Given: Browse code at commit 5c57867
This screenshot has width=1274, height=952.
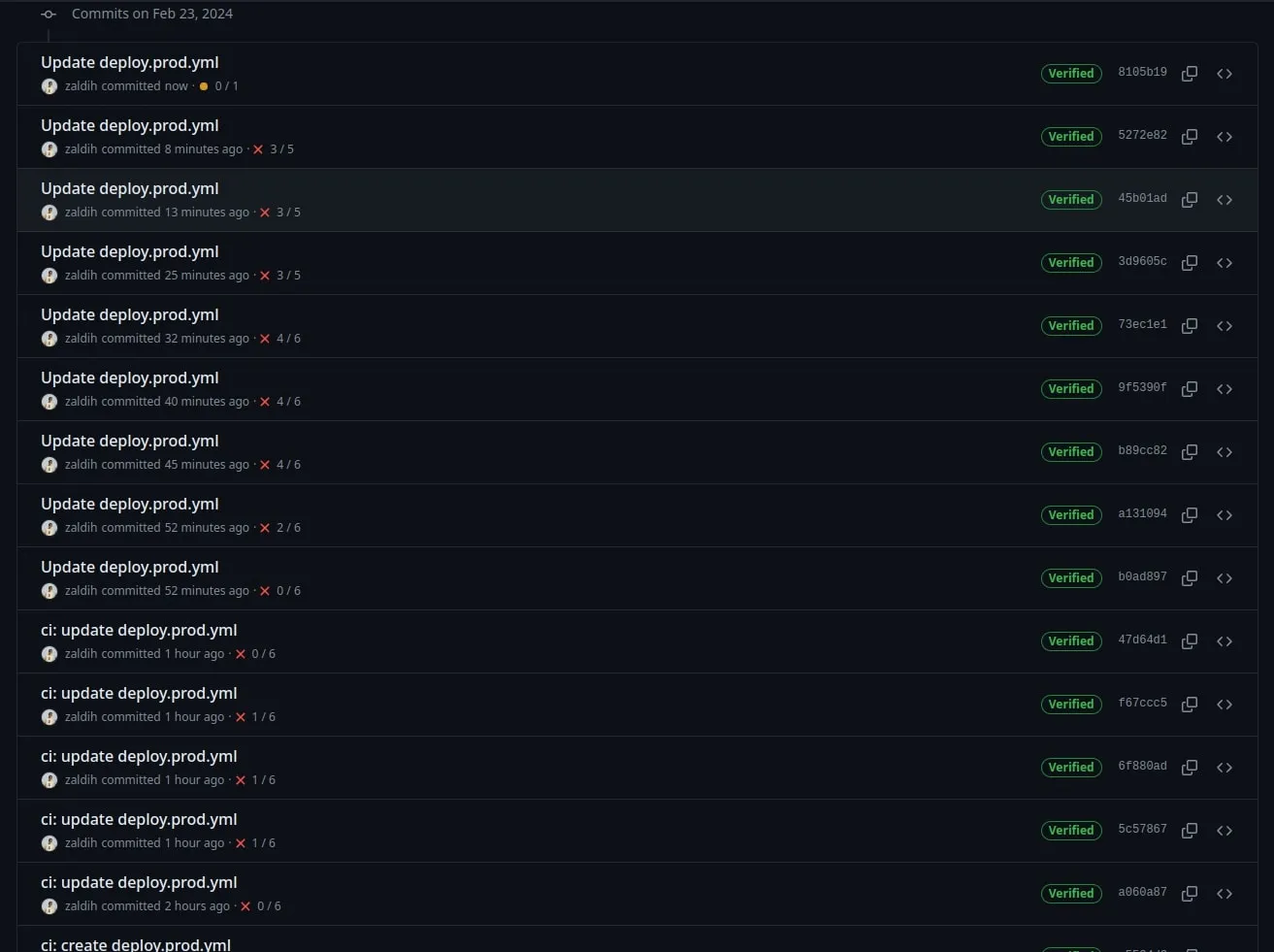Looking at the screenshot, I should click(x=1224, y=830).
